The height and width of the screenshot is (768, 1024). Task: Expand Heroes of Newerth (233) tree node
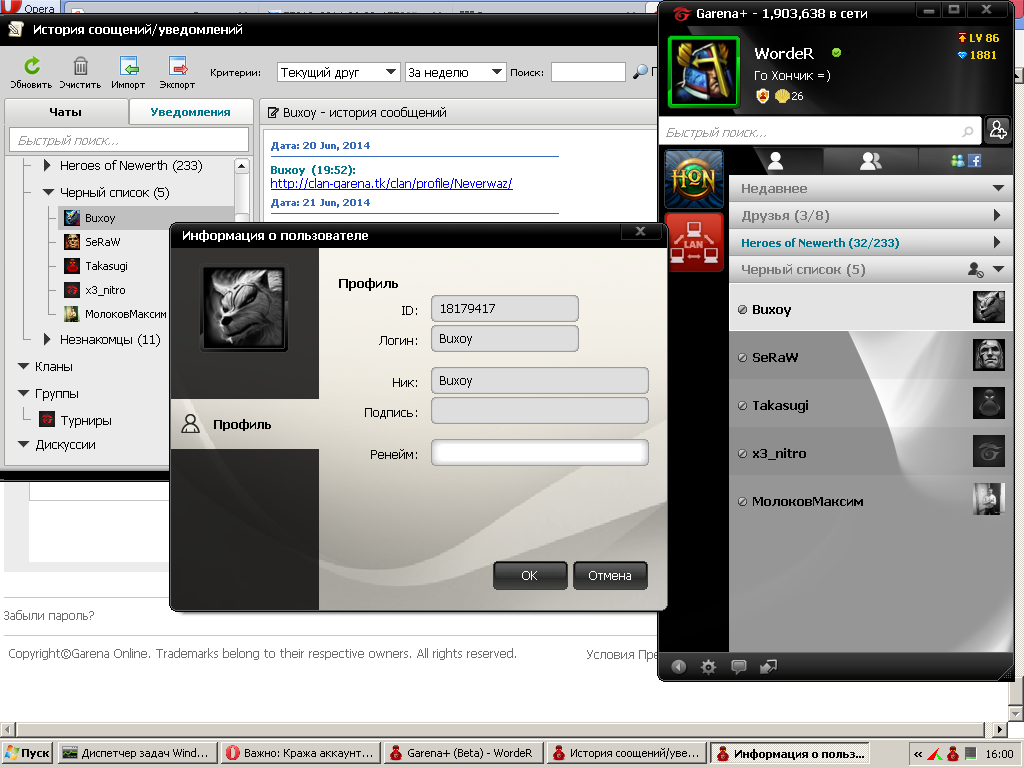(x=47, y=165)
